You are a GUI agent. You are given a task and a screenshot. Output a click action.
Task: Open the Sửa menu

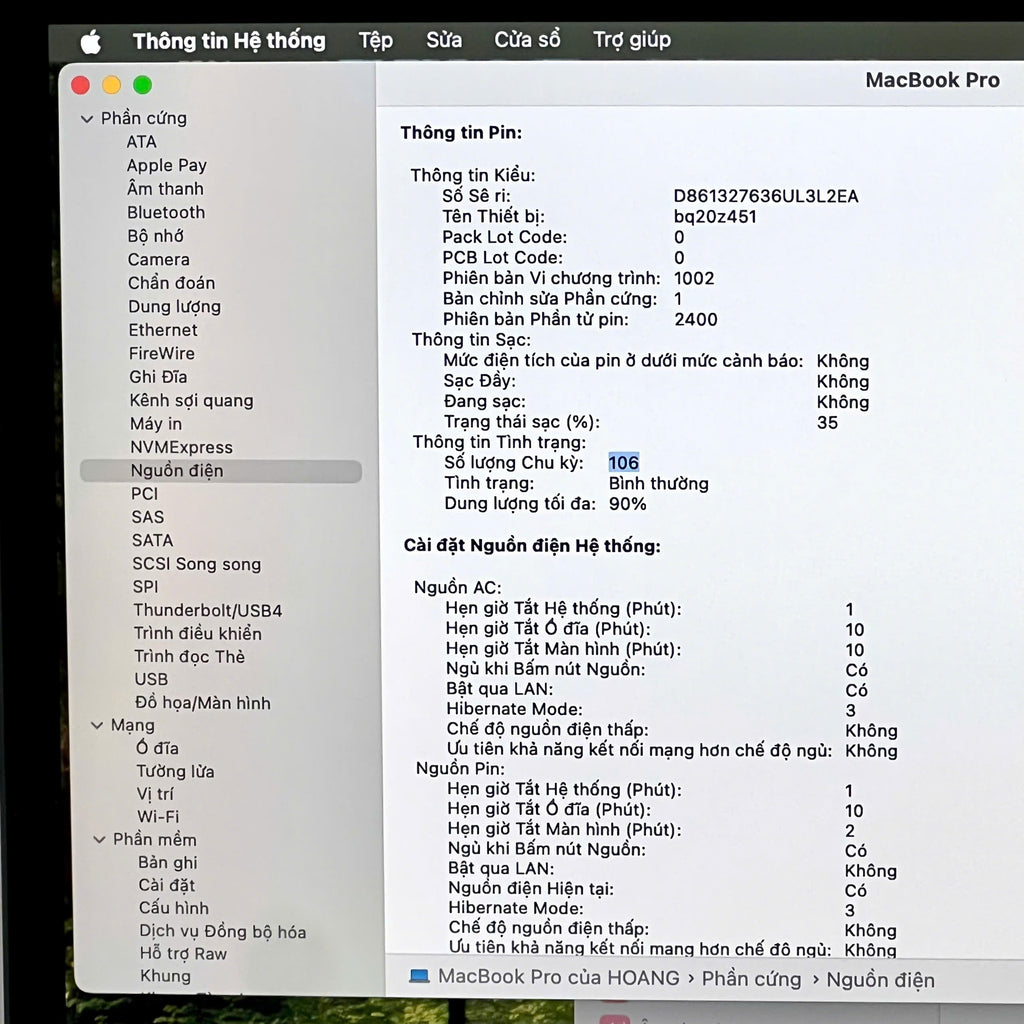click(x=444, y=40)
